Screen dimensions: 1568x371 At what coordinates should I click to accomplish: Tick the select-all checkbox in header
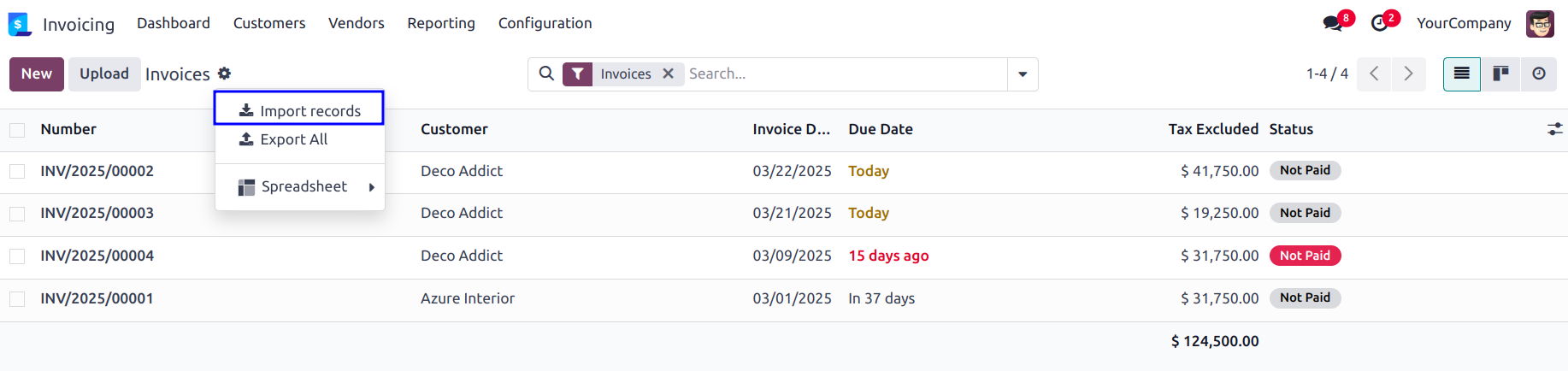(x=17, y=130)
